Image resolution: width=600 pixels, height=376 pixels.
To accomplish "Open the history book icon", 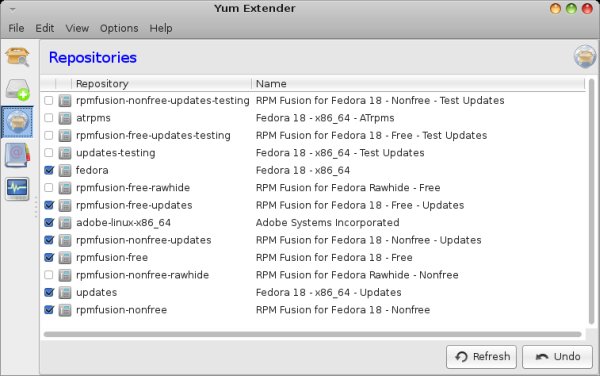I will [17, 155].
